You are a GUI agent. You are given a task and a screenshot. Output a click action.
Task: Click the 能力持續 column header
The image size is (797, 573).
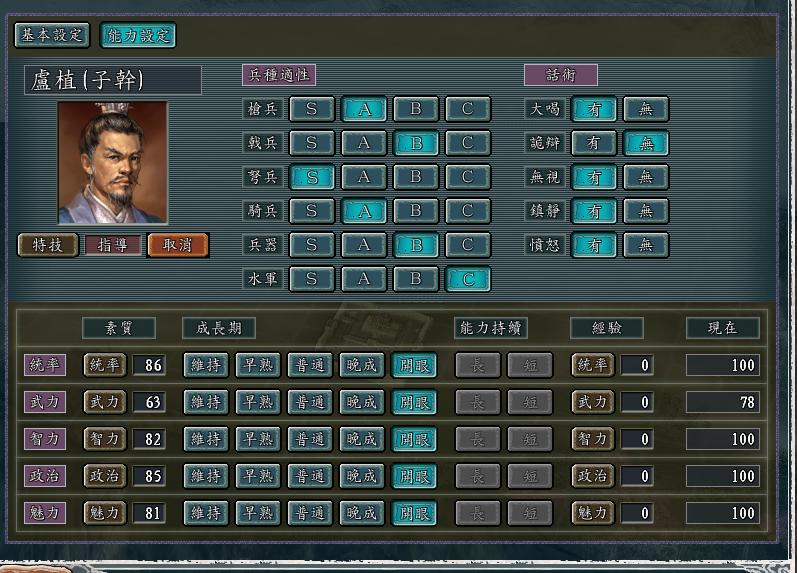(x=491, y=328)
